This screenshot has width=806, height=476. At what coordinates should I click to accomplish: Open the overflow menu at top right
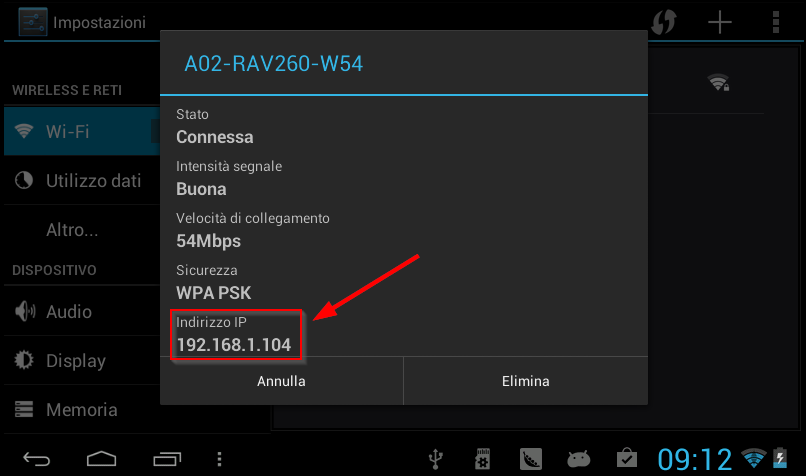point(776,23)
